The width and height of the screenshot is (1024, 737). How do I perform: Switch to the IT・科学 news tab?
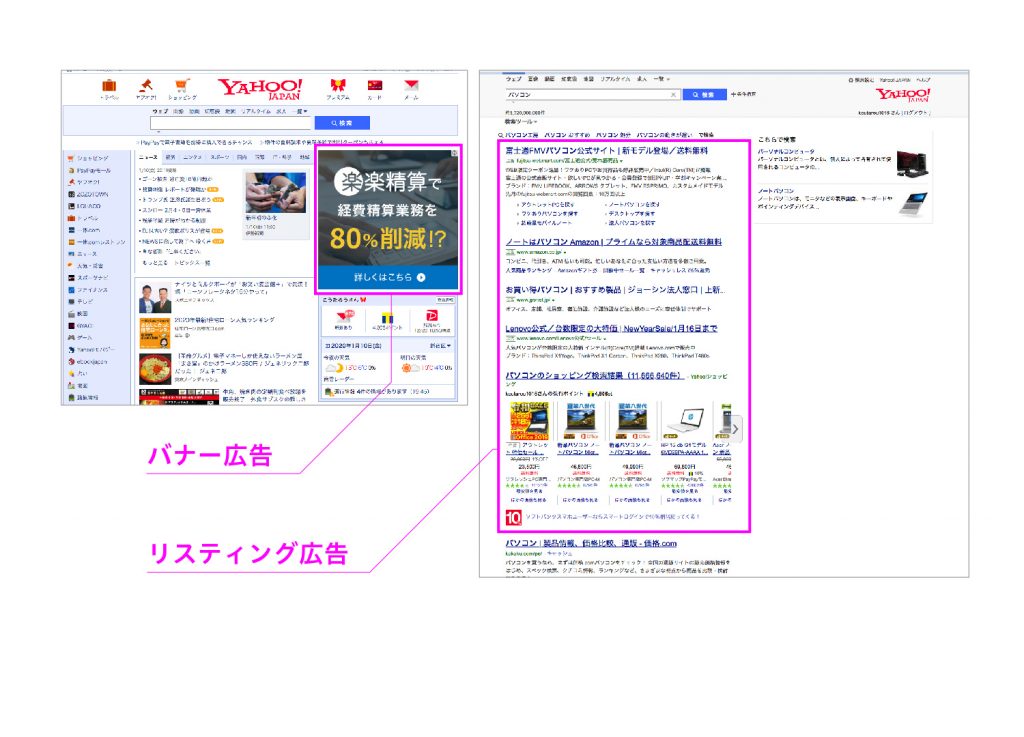[282, 157]
